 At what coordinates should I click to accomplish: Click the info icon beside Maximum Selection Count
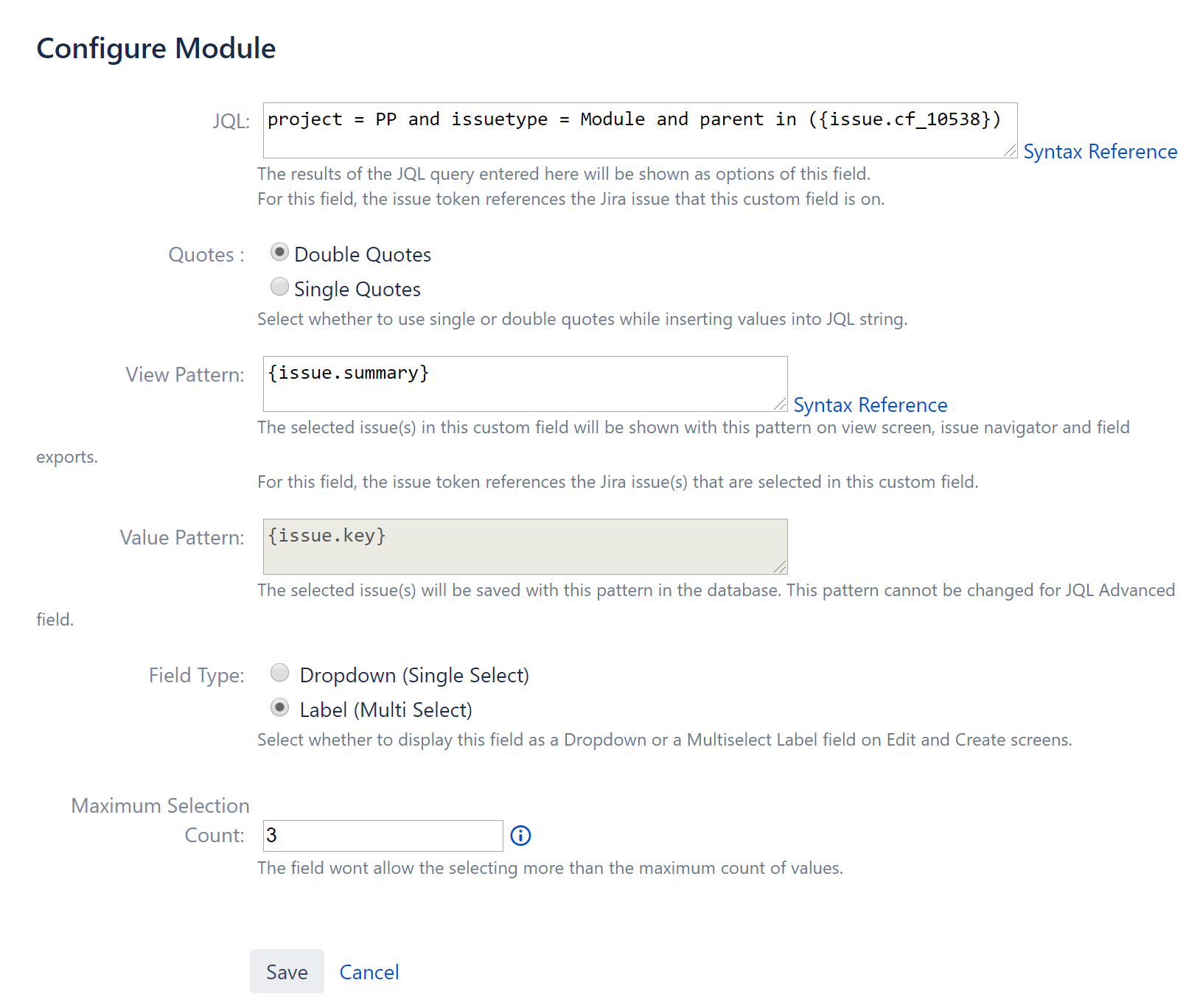(x=520, y=836)
